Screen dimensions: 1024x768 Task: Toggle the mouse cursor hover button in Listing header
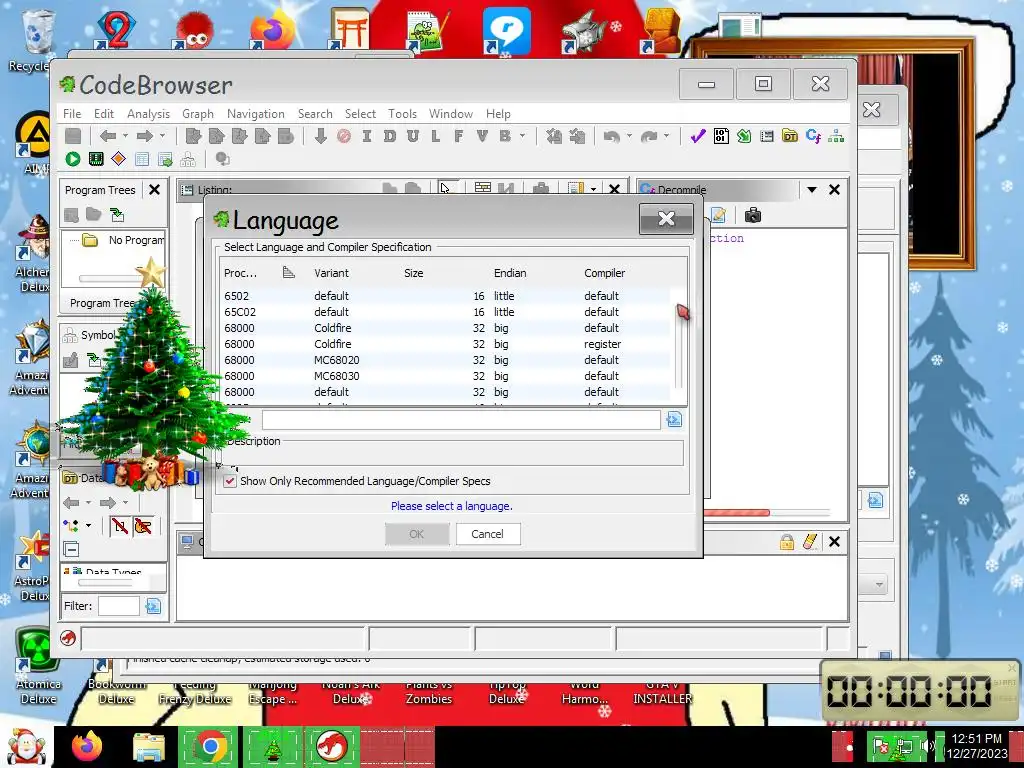(447, 188)
